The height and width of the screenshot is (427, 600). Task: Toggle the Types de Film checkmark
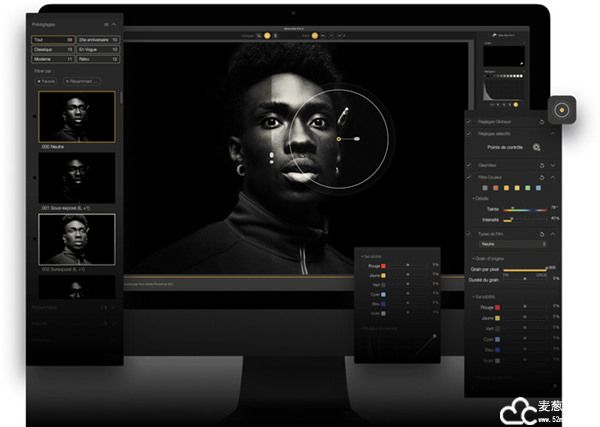pyautogui.click(x=470, y=233)
